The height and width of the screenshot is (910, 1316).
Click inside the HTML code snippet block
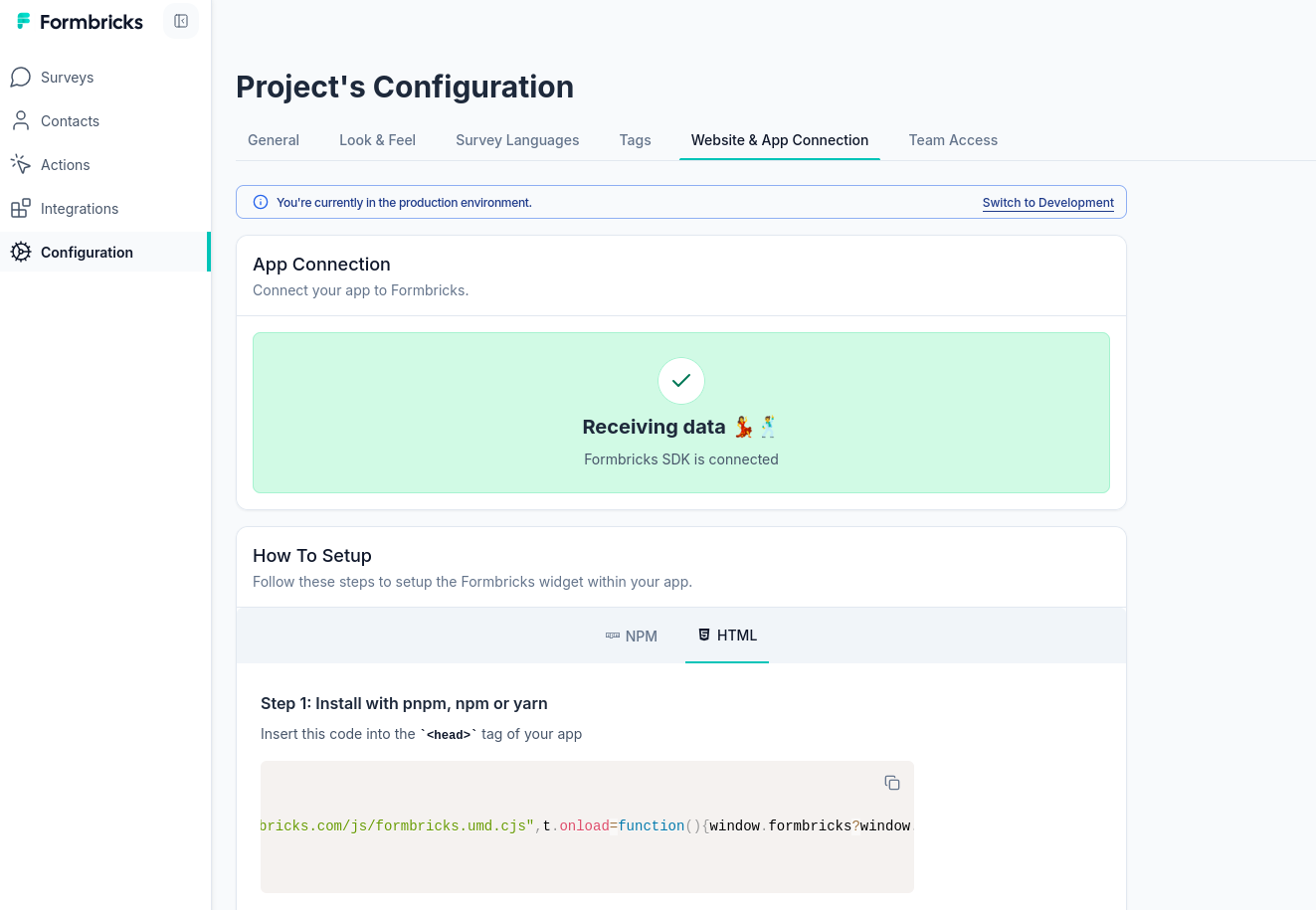click(x=587, y=826)
